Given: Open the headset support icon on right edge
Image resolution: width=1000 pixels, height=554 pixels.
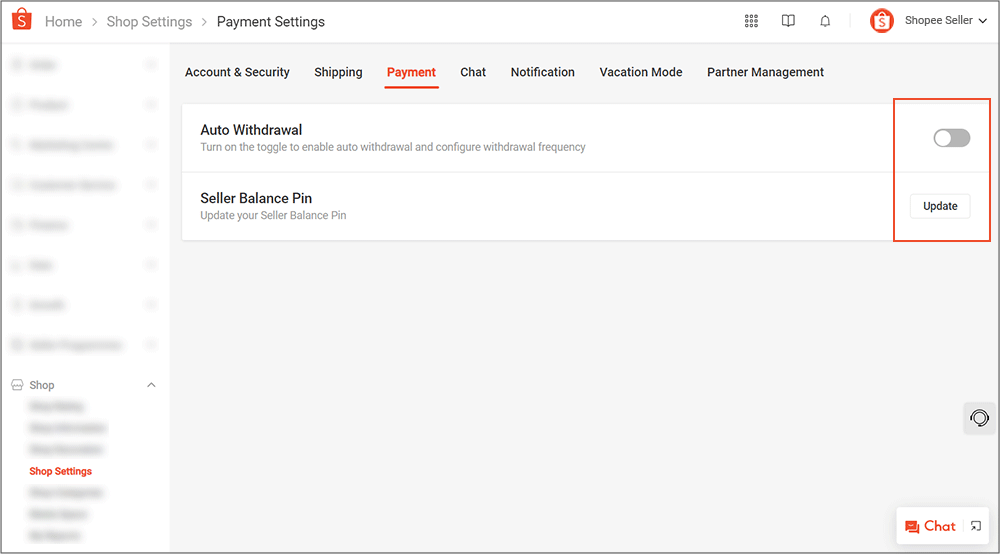Looking at the screenshot, I should 980,418.
